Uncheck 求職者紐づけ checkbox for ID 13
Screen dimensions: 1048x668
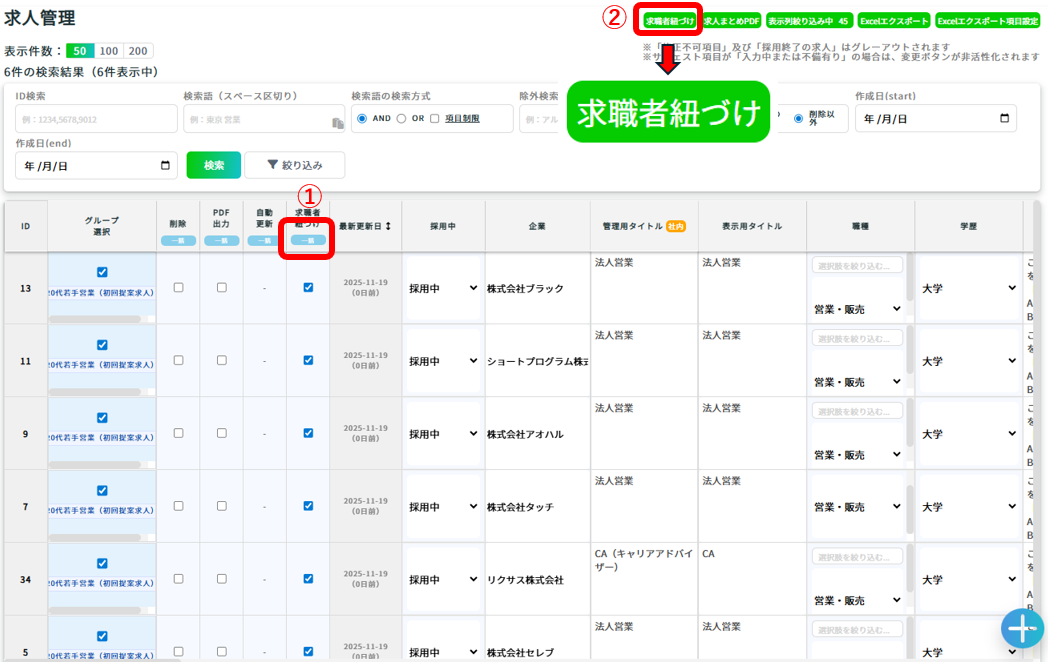(308, 287)
